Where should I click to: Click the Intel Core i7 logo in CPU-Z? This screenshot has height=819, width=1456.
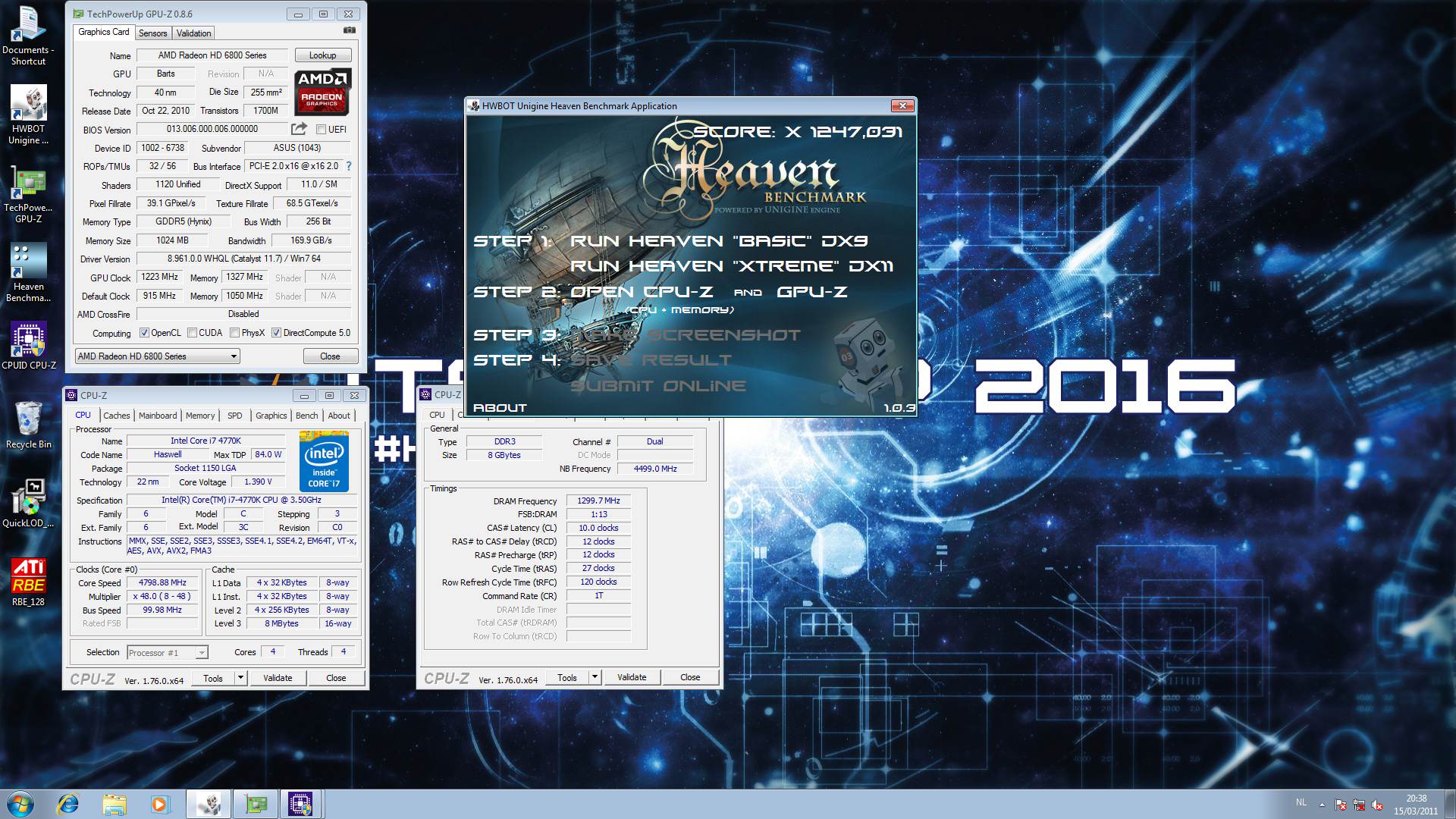(324, 461)
